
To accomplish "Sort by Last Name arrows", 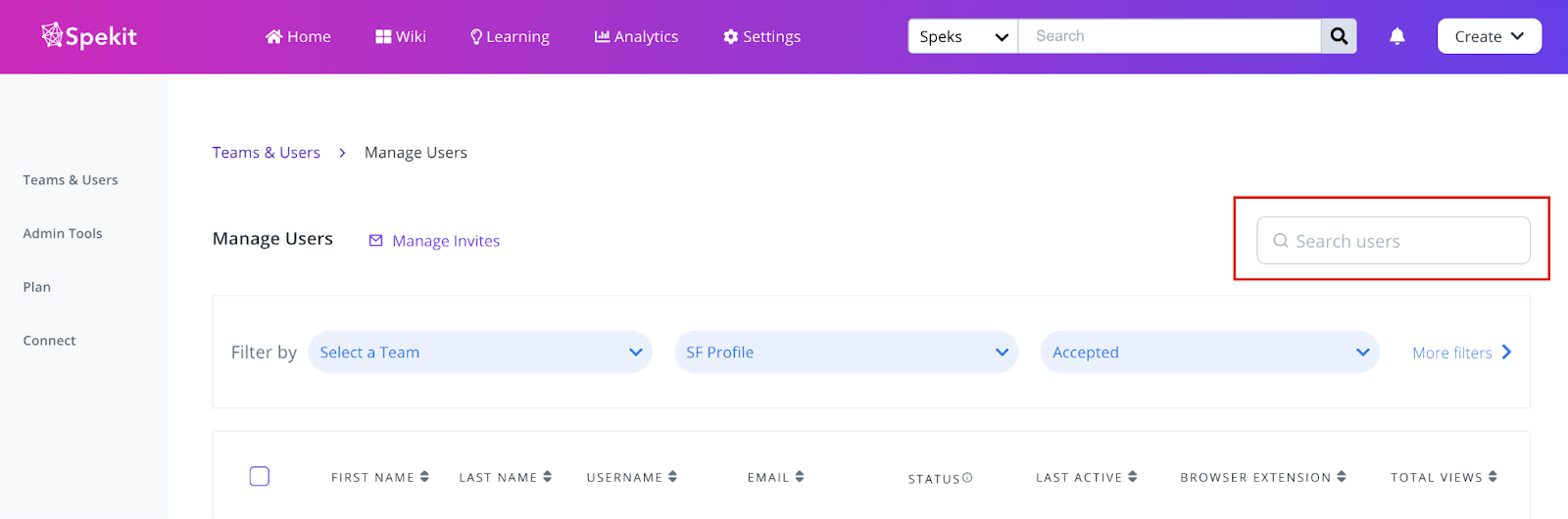I will (x=547, y=477).
